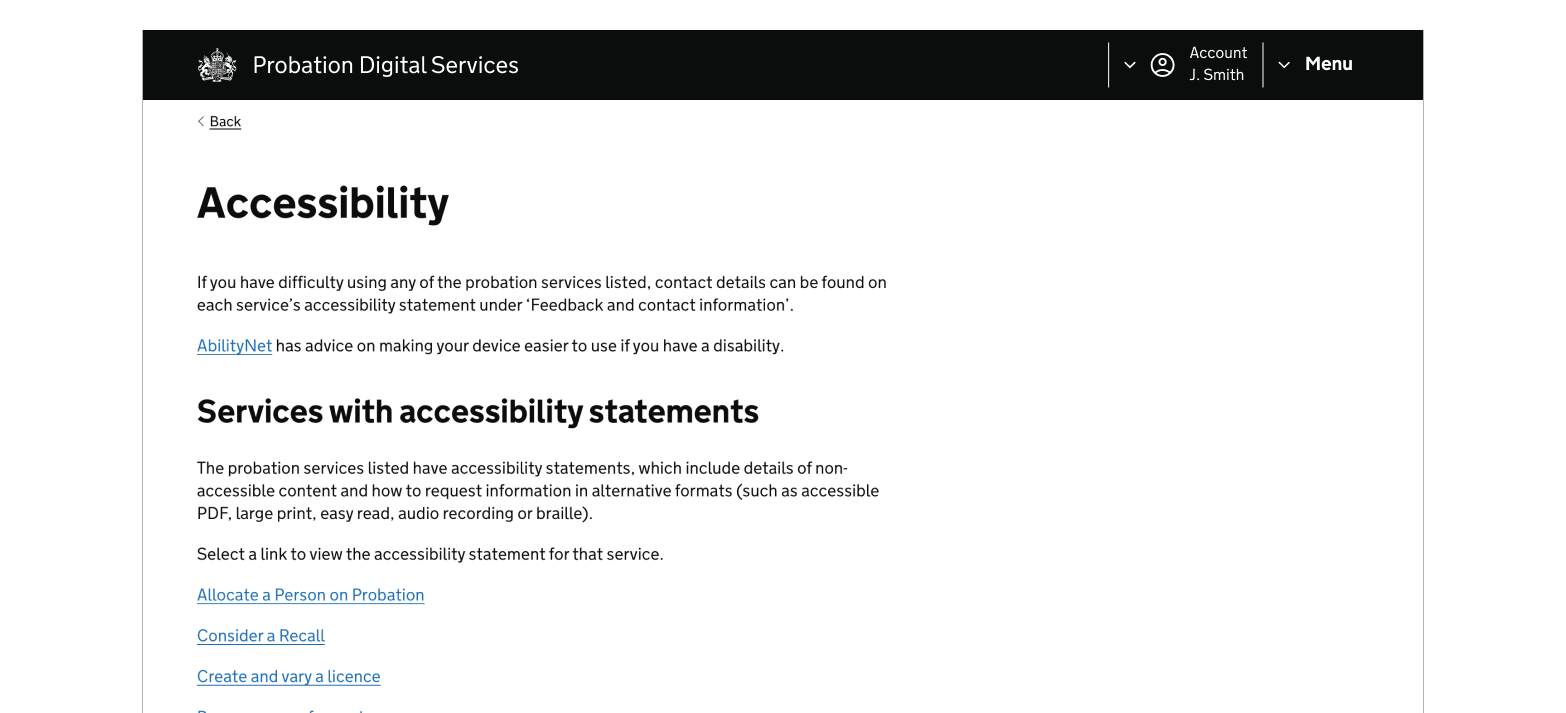Visit 'Create and vary a licence' statement
This screenshot has width=1566, height=713.
click(x=288, y=676)
